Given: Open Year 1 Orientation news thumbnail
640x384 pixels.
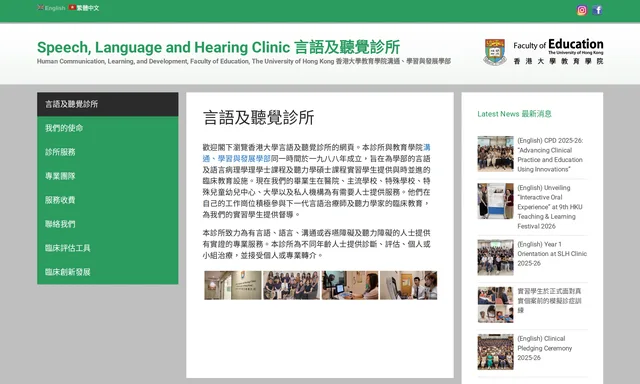Looking at the screenshot, I should click(496, 257).
